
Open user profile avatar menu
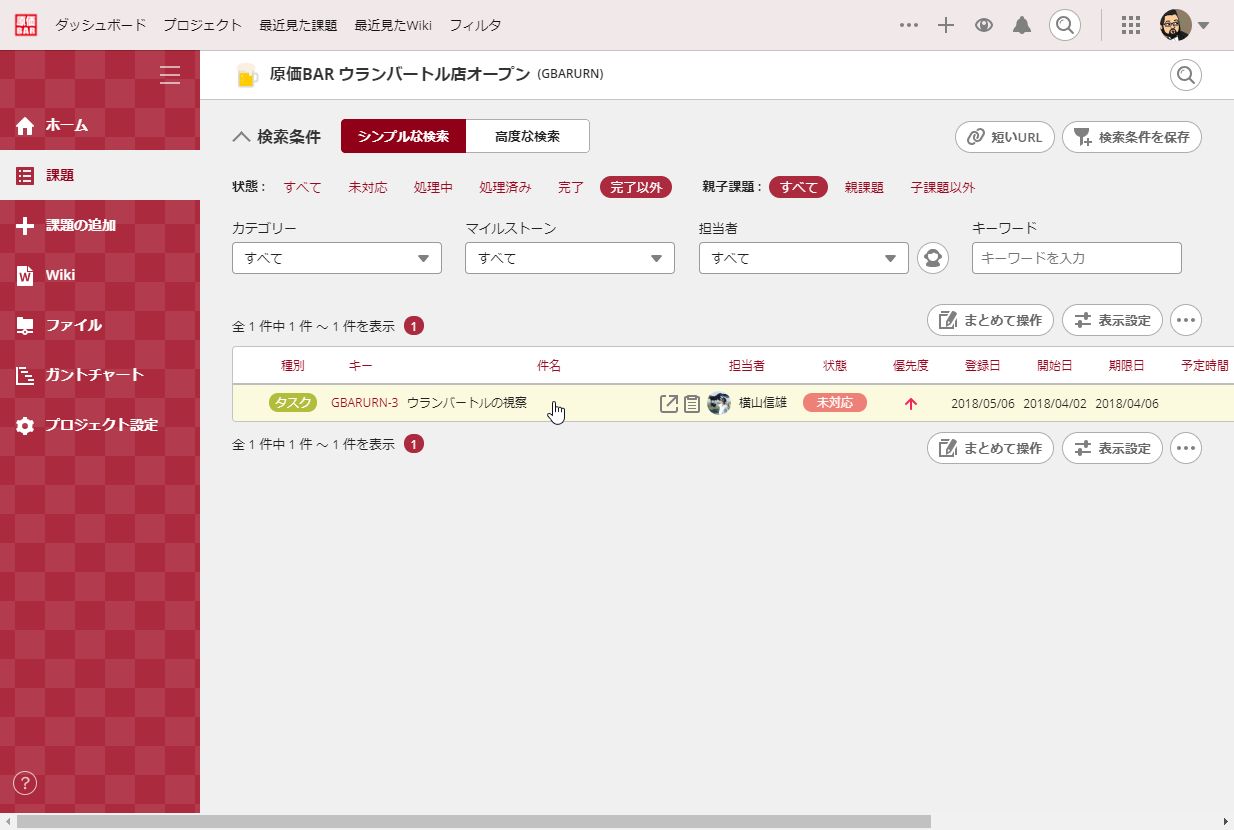(x=1185, y=25)
